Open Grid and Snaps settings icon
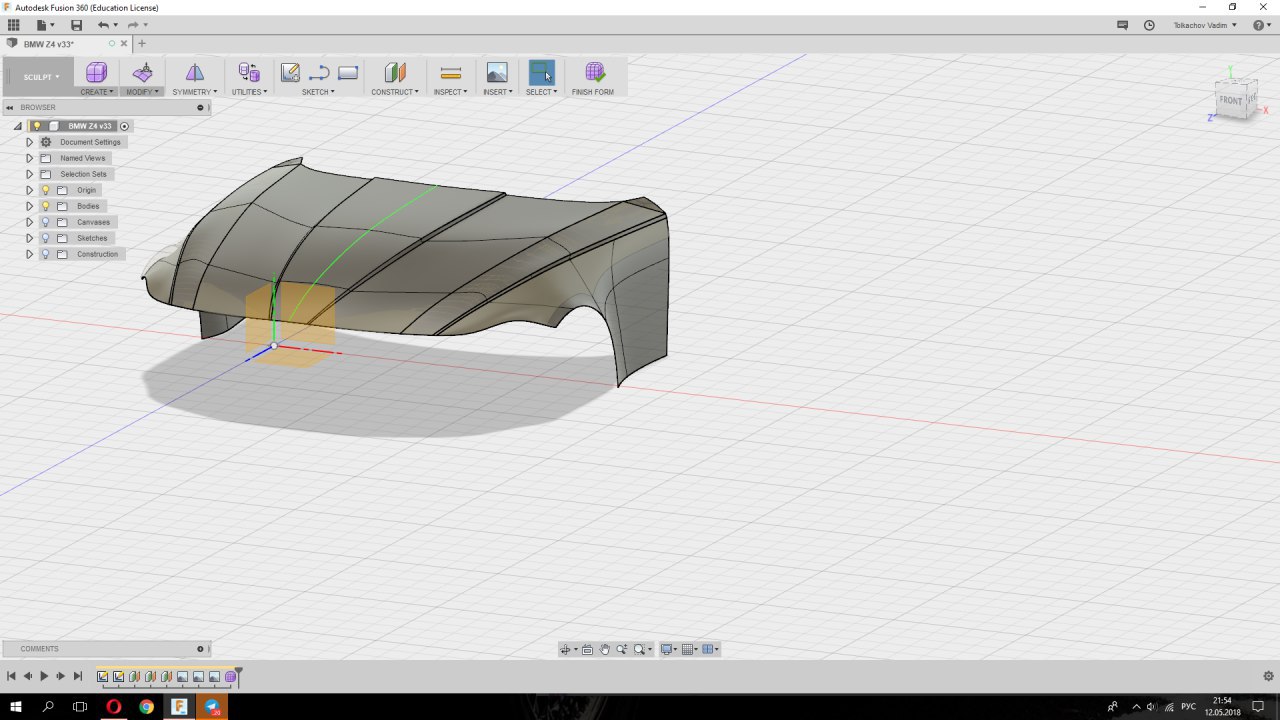The image size is (1280, 720). [x=687, y=649]
